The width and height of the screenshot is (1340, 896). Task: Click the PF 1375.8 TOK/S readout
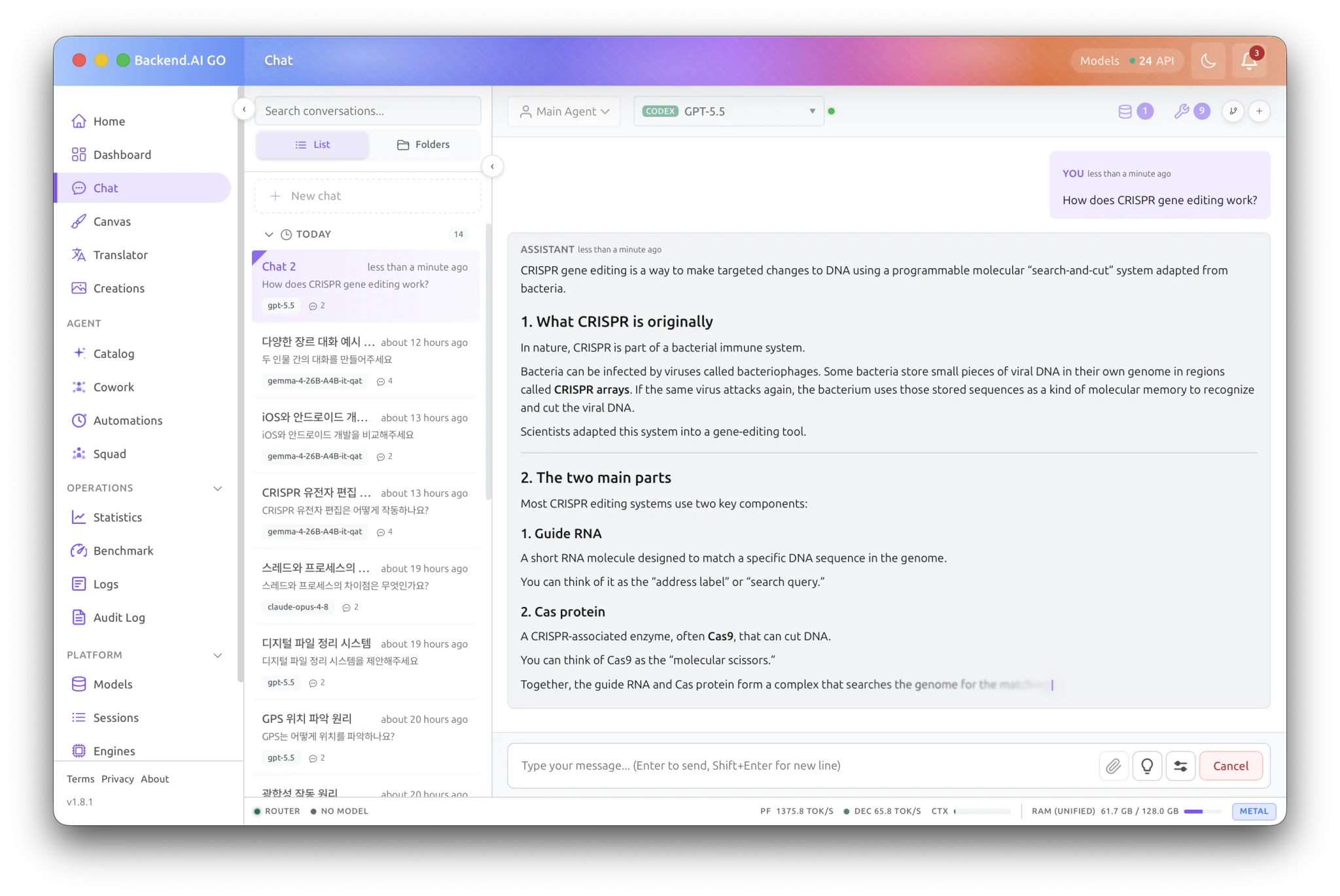(x=796, y=811)
